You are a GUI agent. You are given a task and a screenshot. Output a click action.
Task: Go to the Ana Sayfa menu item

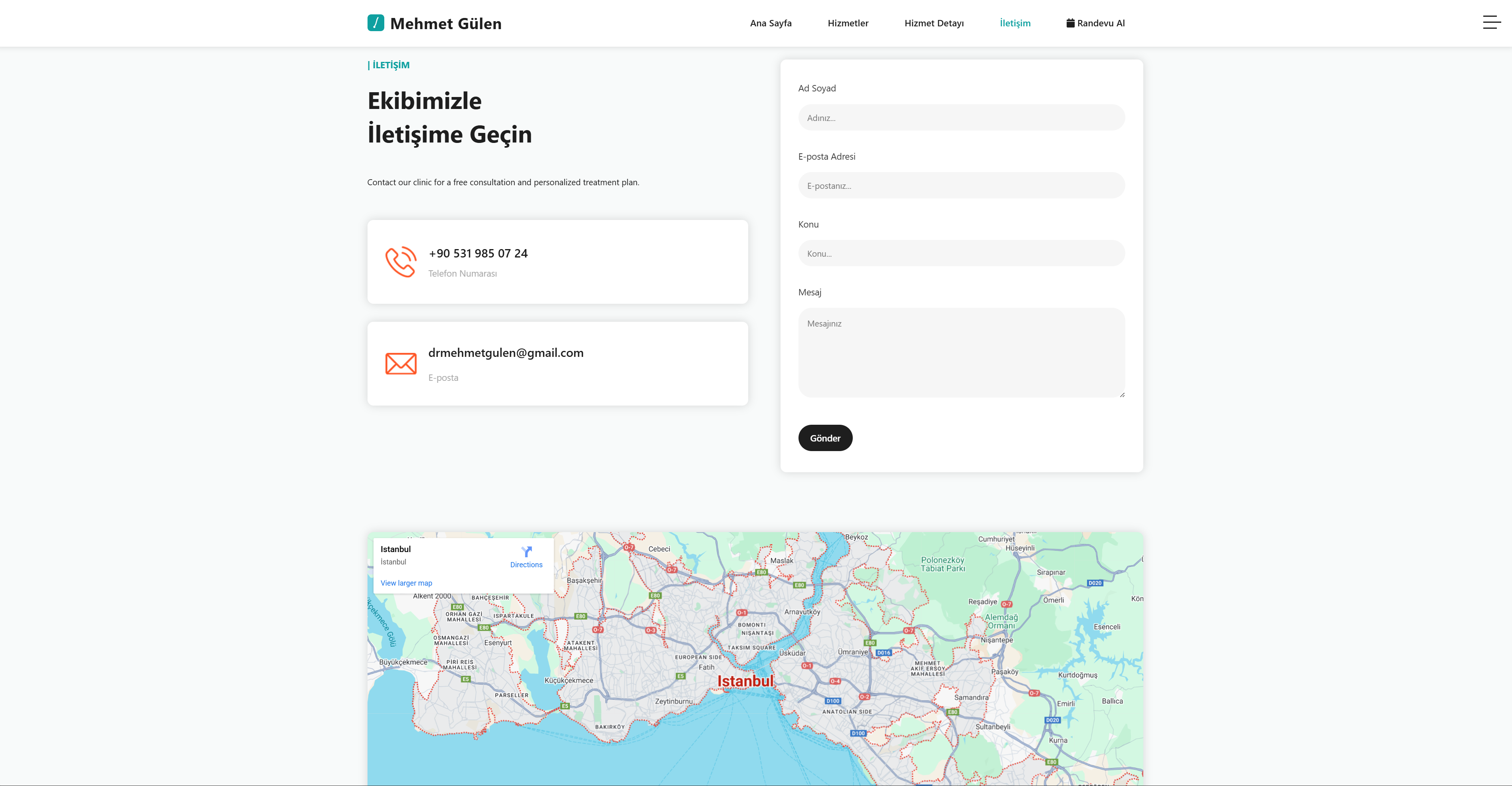click(x=771, y=23)
